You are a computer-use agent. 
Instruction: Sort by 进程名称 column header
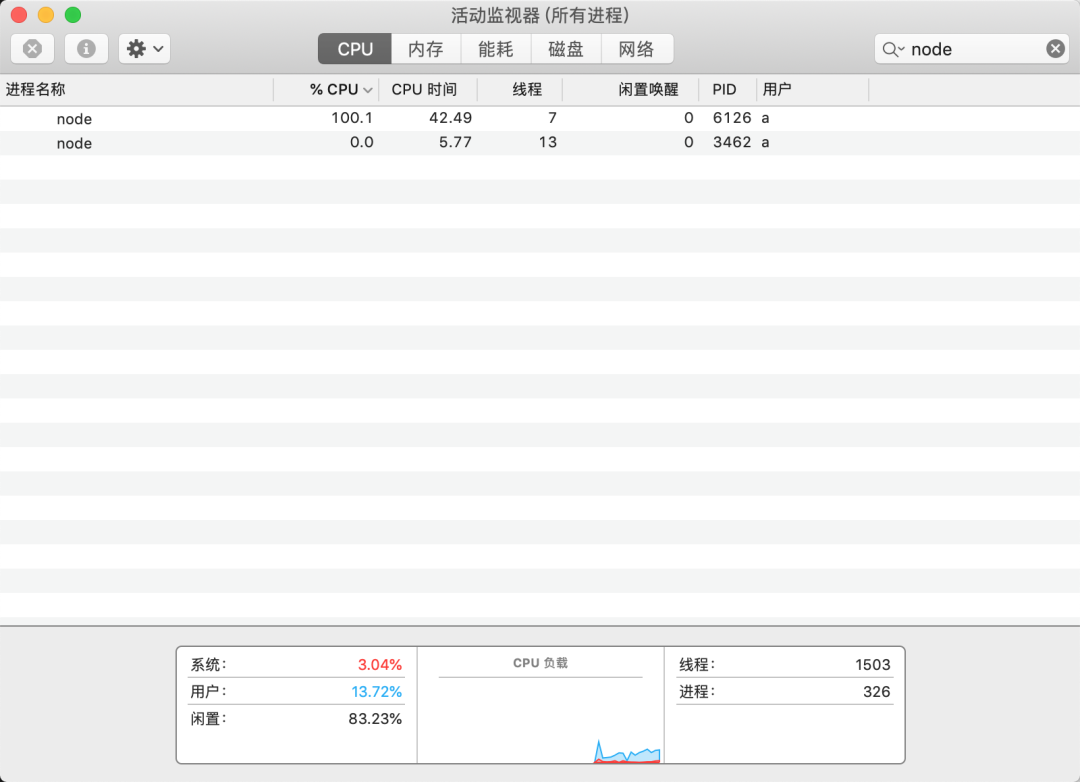tap(36, 90)
